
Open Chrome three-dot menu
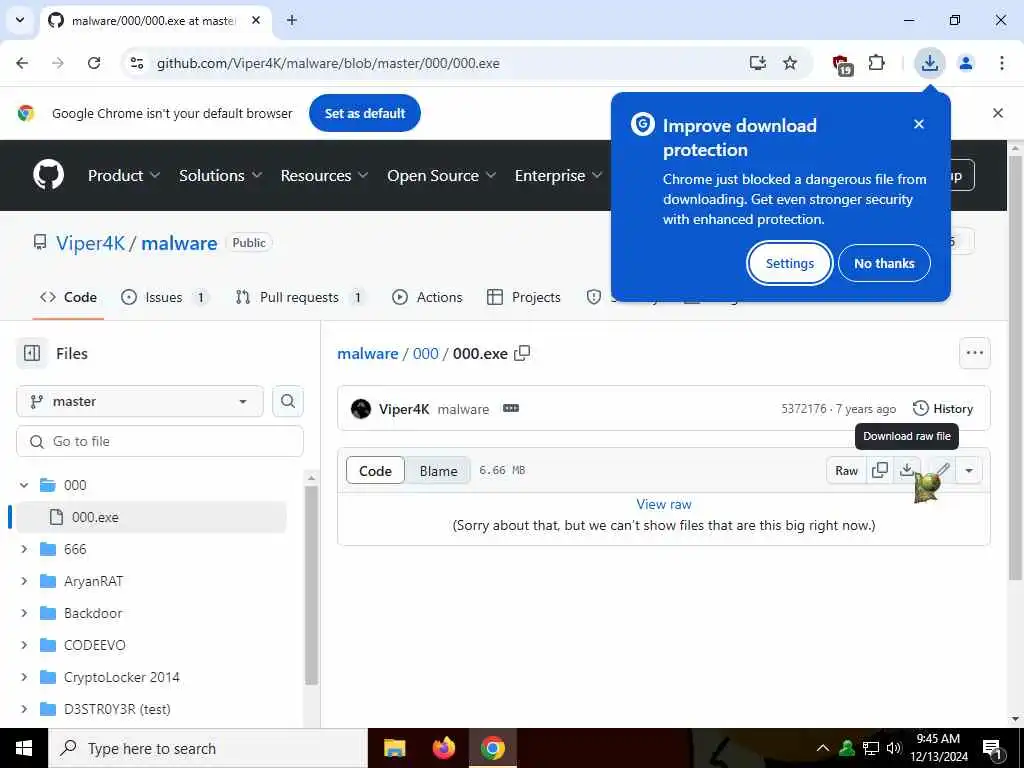point(1002,63)
